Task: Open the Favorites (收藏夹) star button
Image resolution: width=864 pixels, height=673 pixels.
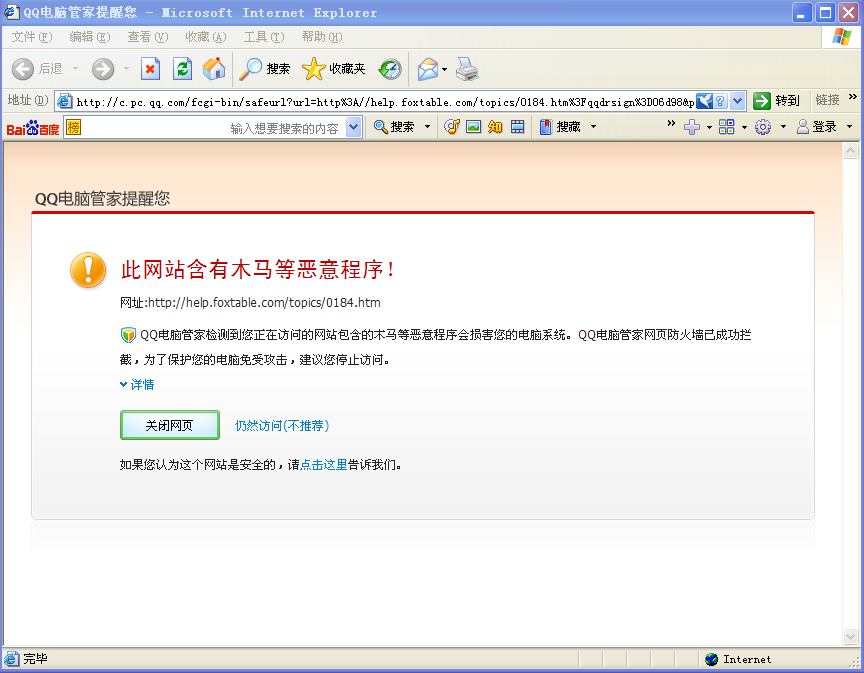Action: coord(334,69)
